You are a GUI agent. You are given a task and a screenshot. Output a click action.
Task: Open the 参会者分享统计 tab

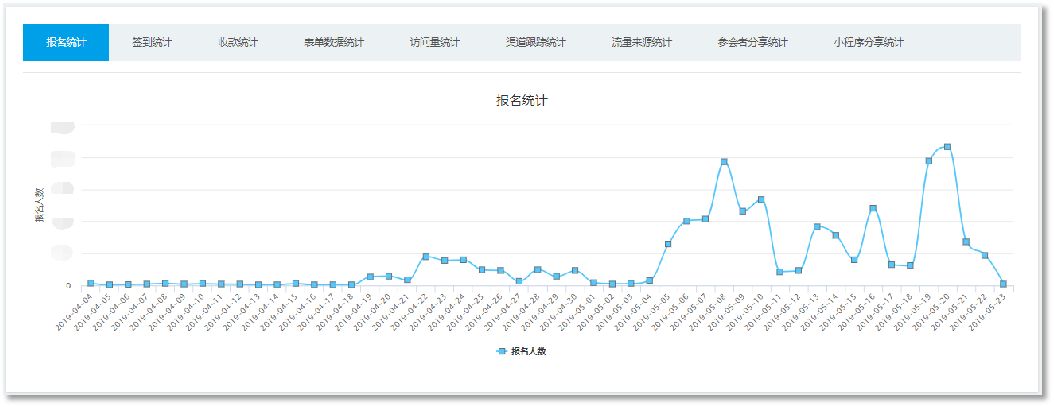752,42
